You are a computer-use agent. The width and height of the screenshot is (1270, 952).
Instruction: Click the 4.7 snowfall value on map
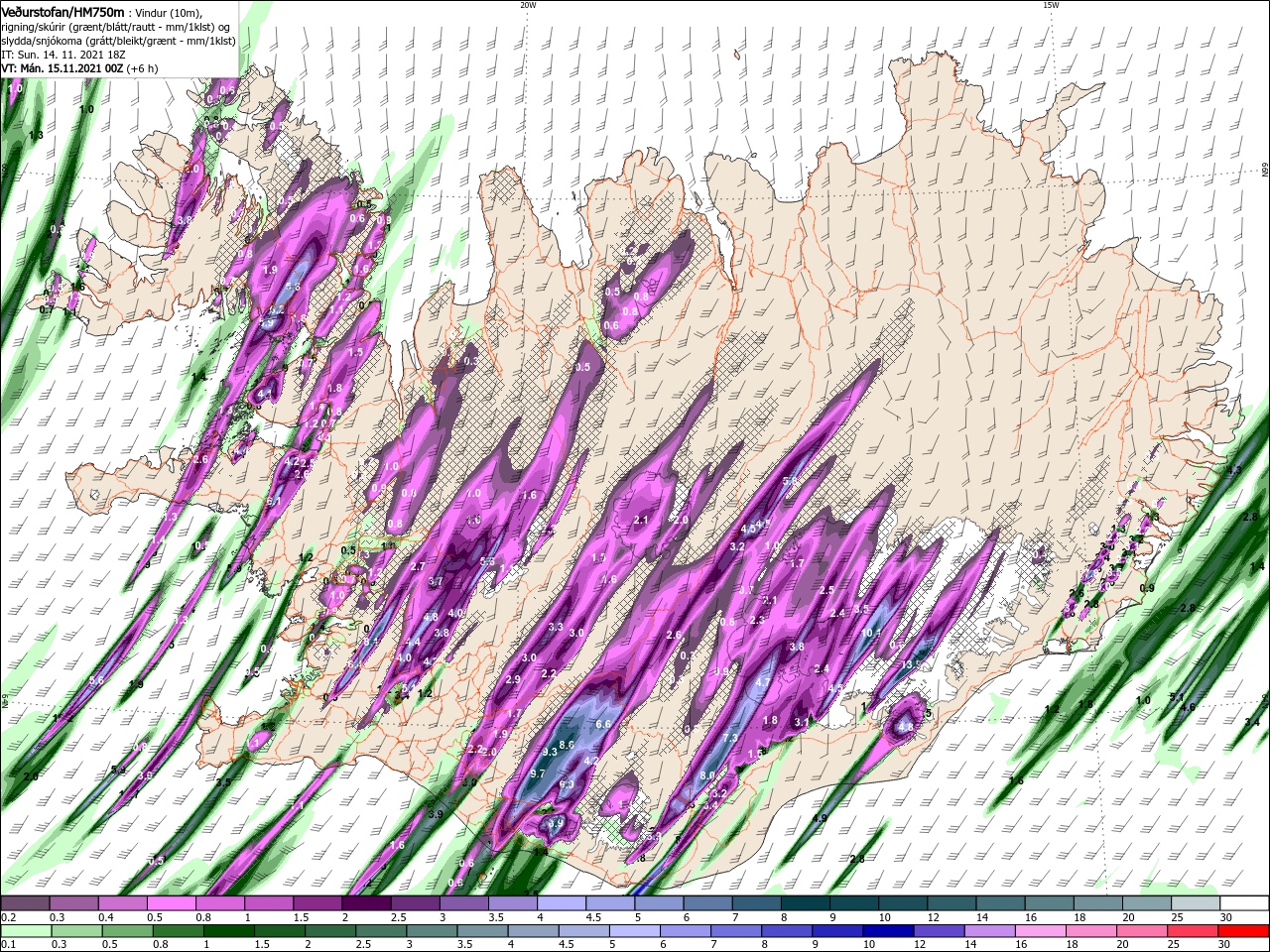pos(763,682)
